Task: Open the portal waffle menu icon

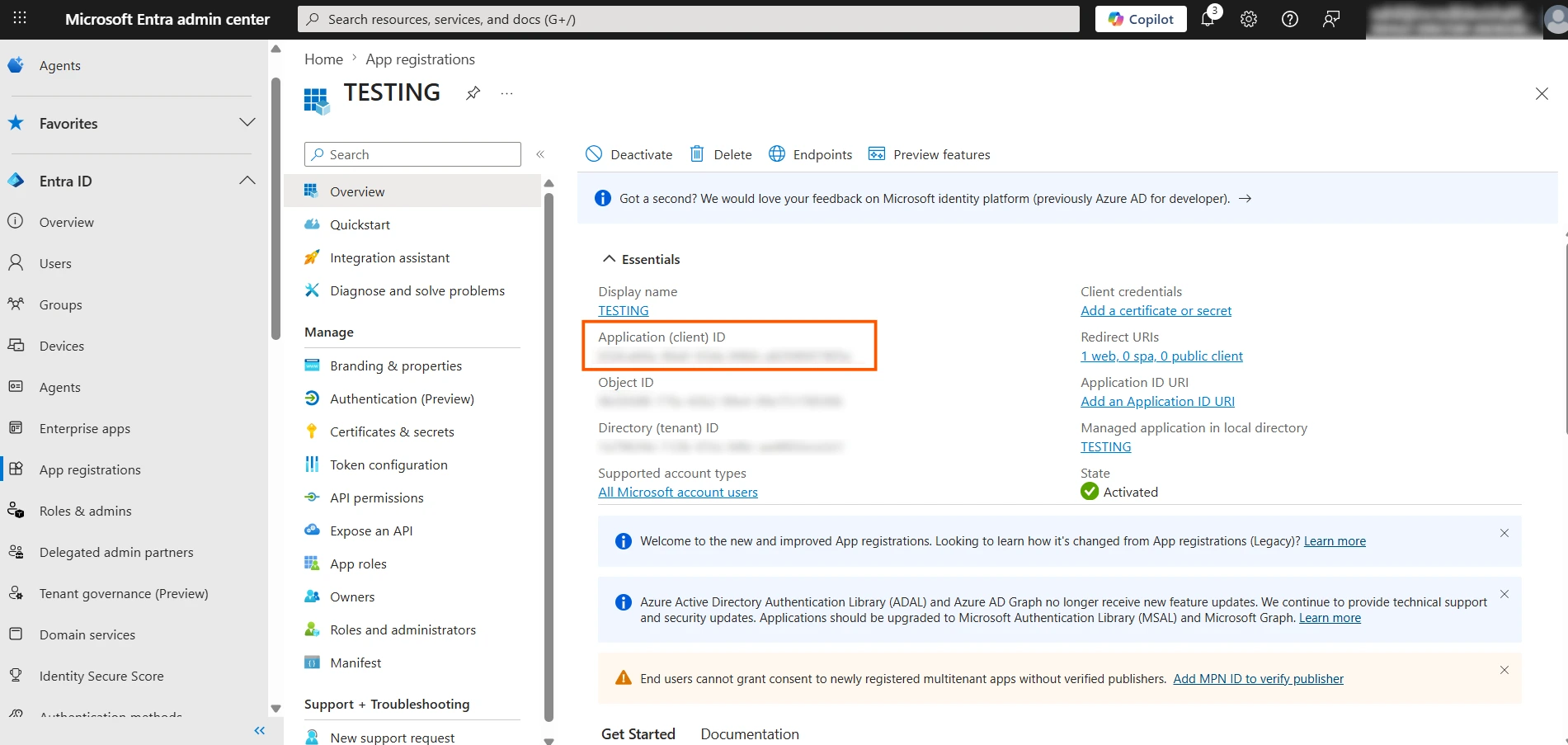Action: 20,18
